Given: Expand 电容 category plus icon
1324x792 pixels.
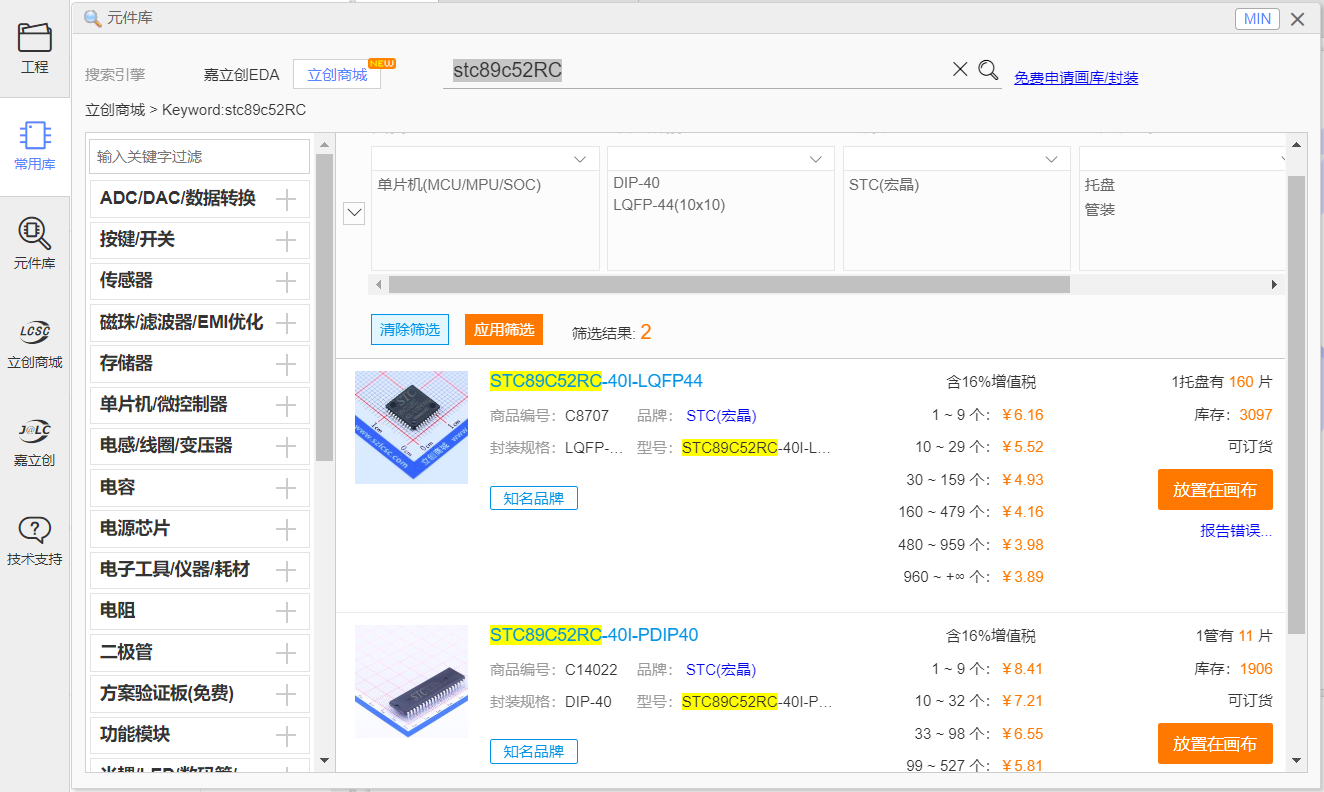Looking at the screenshot, I should 286,488.
